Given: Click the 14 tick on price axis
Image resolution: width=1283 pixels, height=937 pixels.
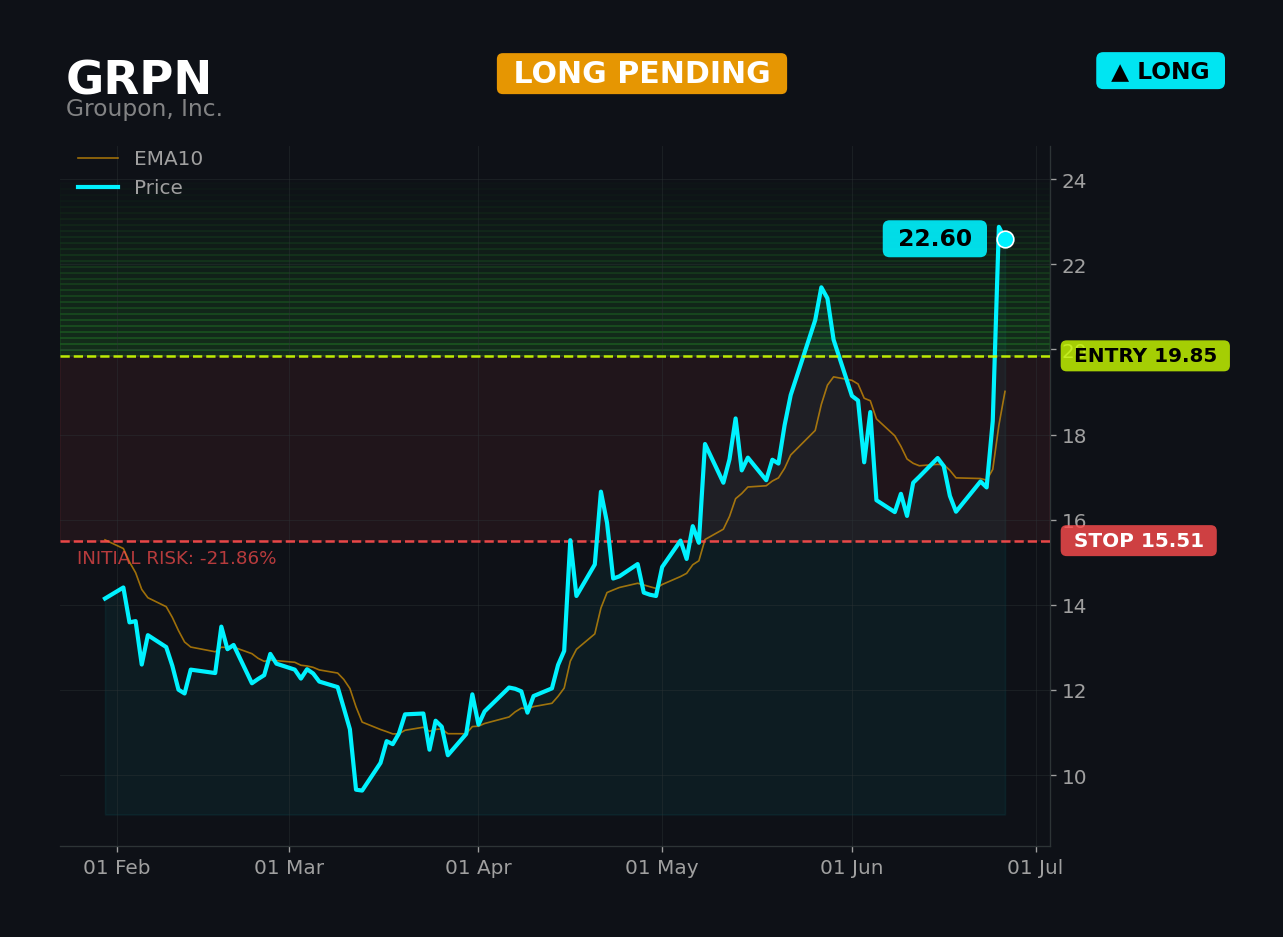Looking at the screenshot, I should [x=1074, y=606].
